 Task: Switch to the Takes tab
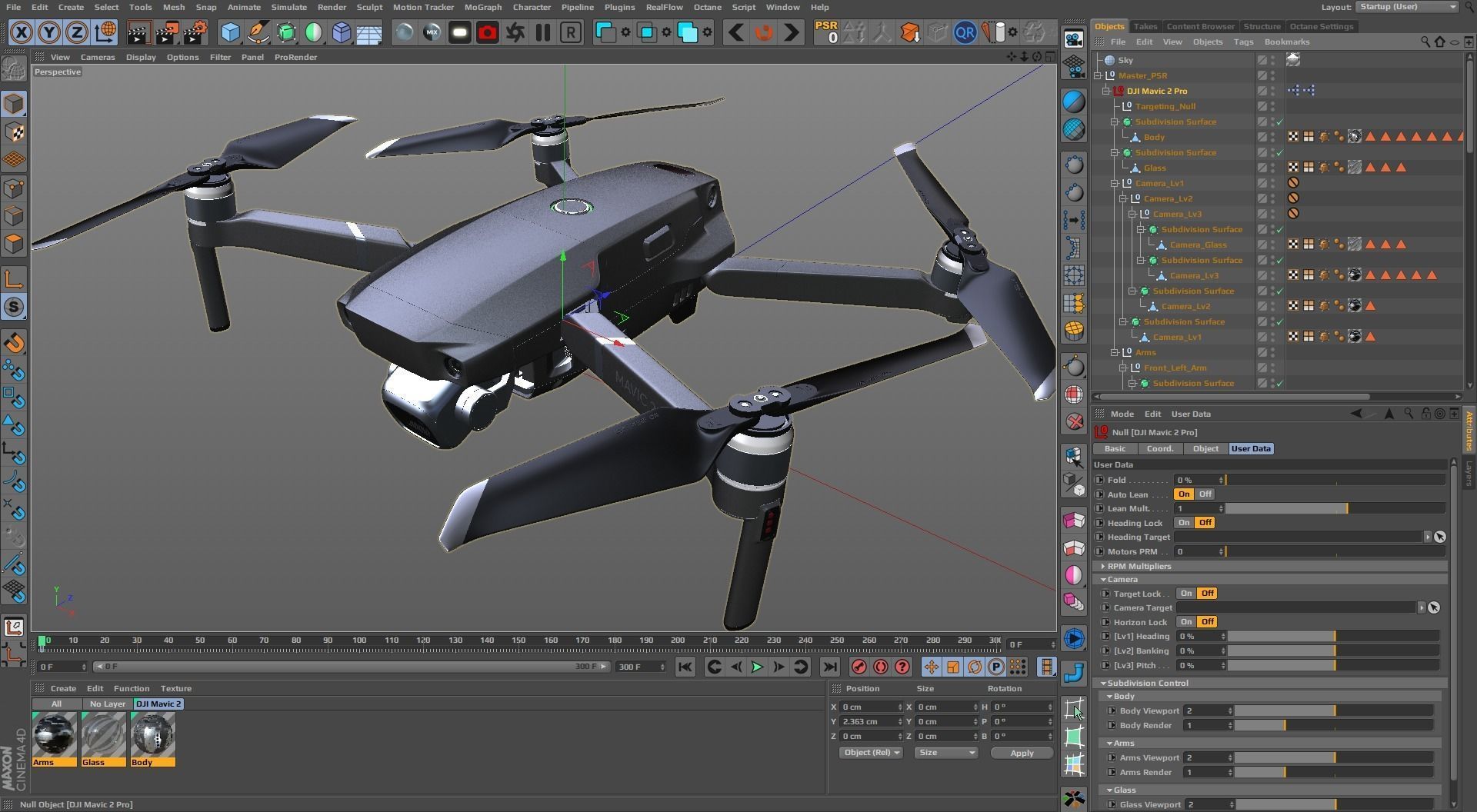1145,26
